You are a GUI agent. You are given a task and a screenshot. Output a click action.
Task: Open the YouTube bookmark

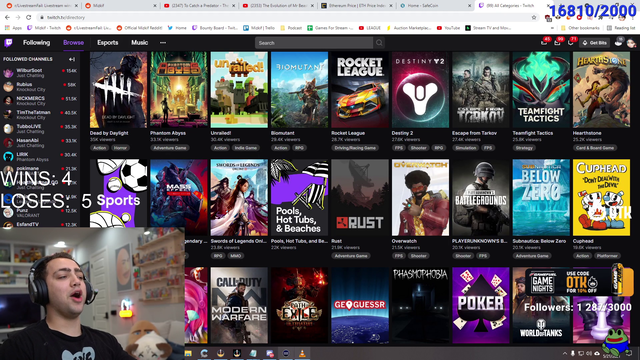tap(448, 28)
